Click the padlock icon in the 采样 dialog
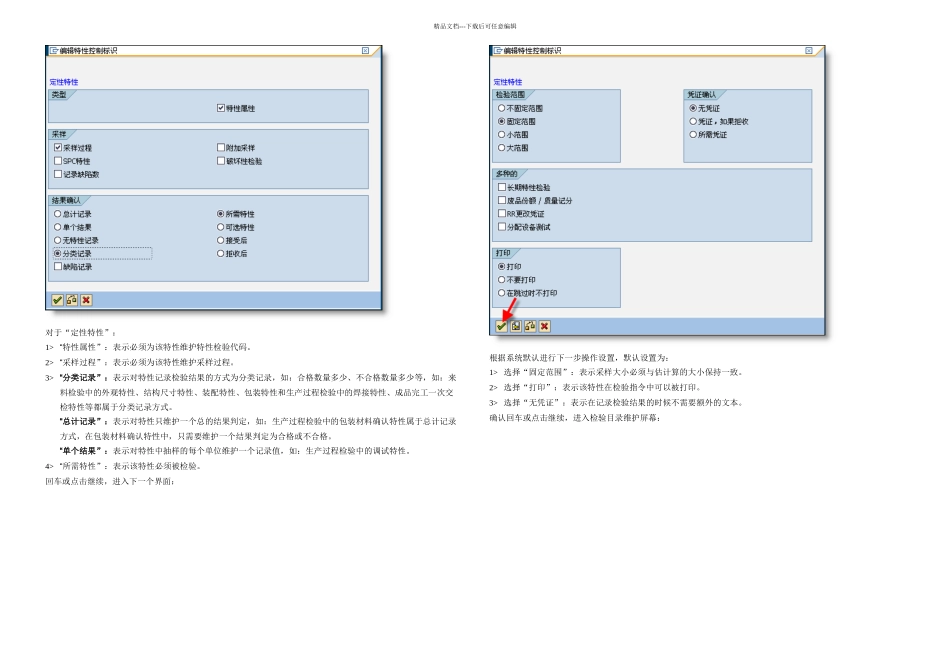This screenshot has height=672, width=950. tap(72, 300)
